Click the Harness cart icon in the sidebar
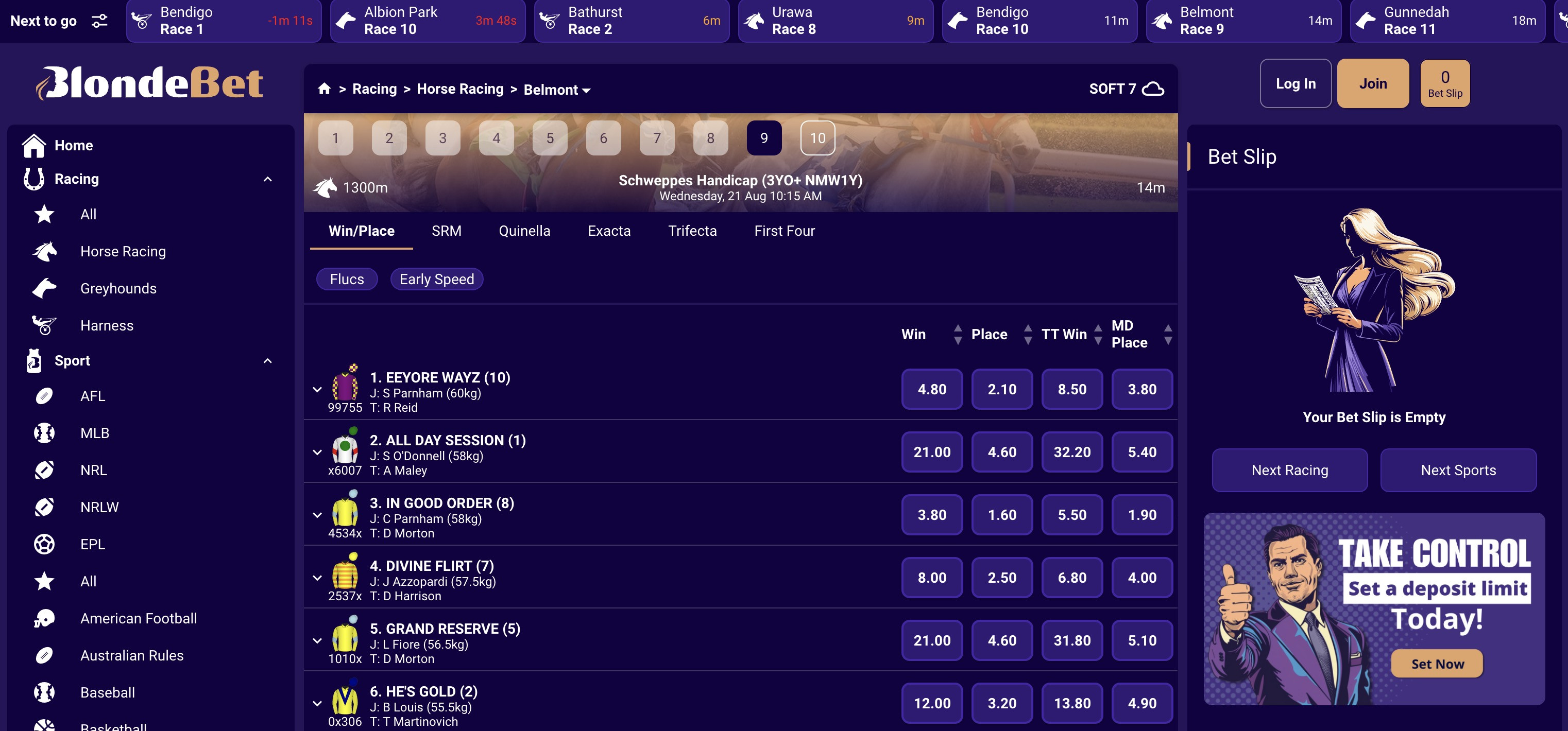1568x731 pixels. pyautogui.click(x=44, y=325)
